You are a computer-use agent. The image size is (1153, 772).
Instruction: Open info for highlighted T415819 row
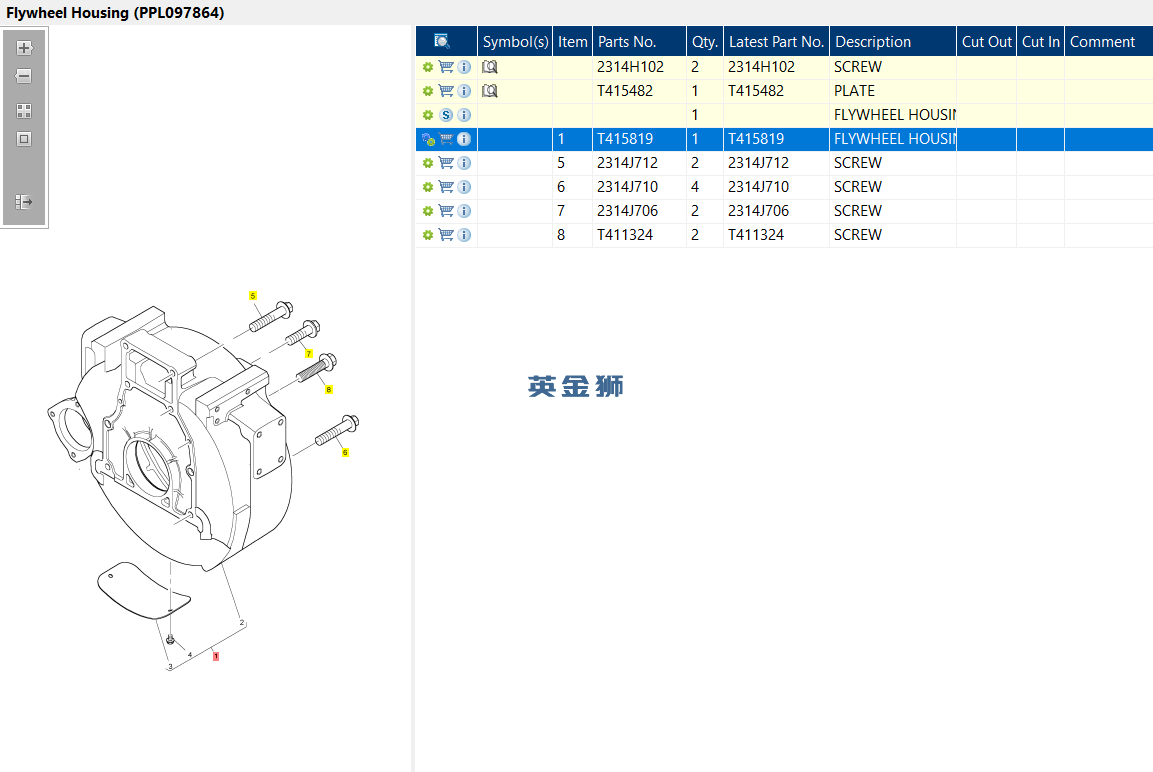[x=464, y=139]
